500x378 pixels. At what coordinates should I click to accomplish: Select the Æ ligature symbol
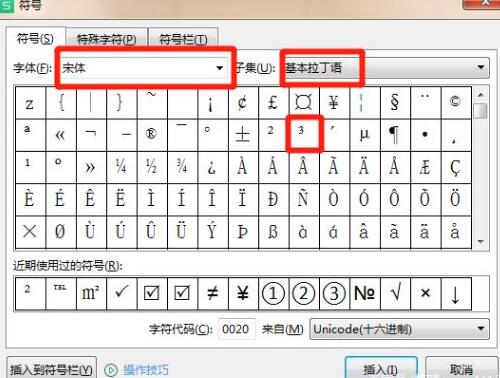426,167
